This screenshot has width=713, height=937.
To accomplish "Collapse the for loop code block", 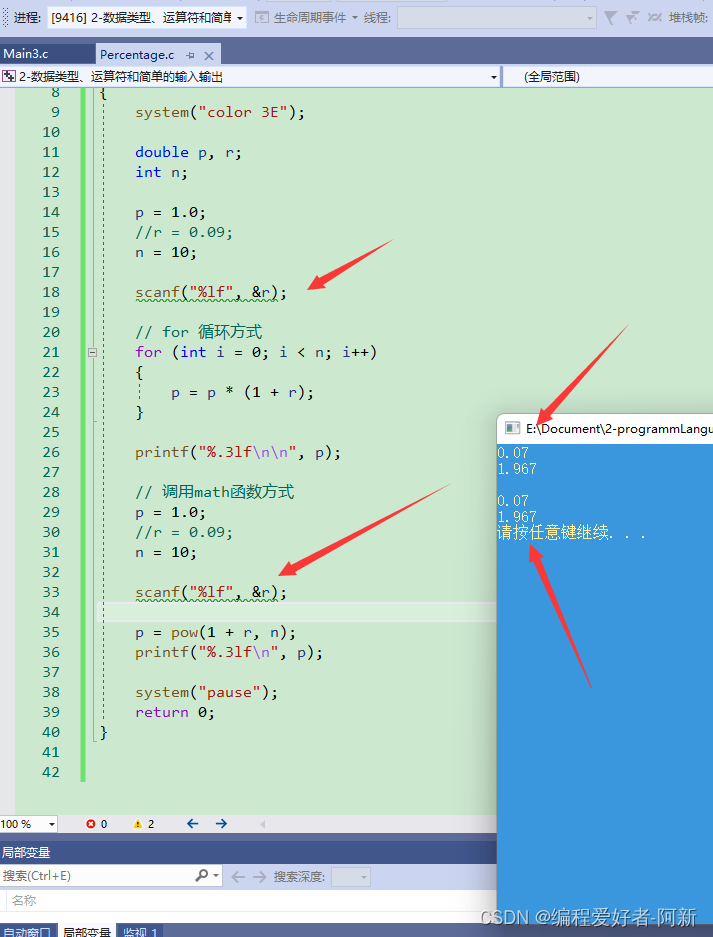I will pyautogui.click(x=92, y=353).
